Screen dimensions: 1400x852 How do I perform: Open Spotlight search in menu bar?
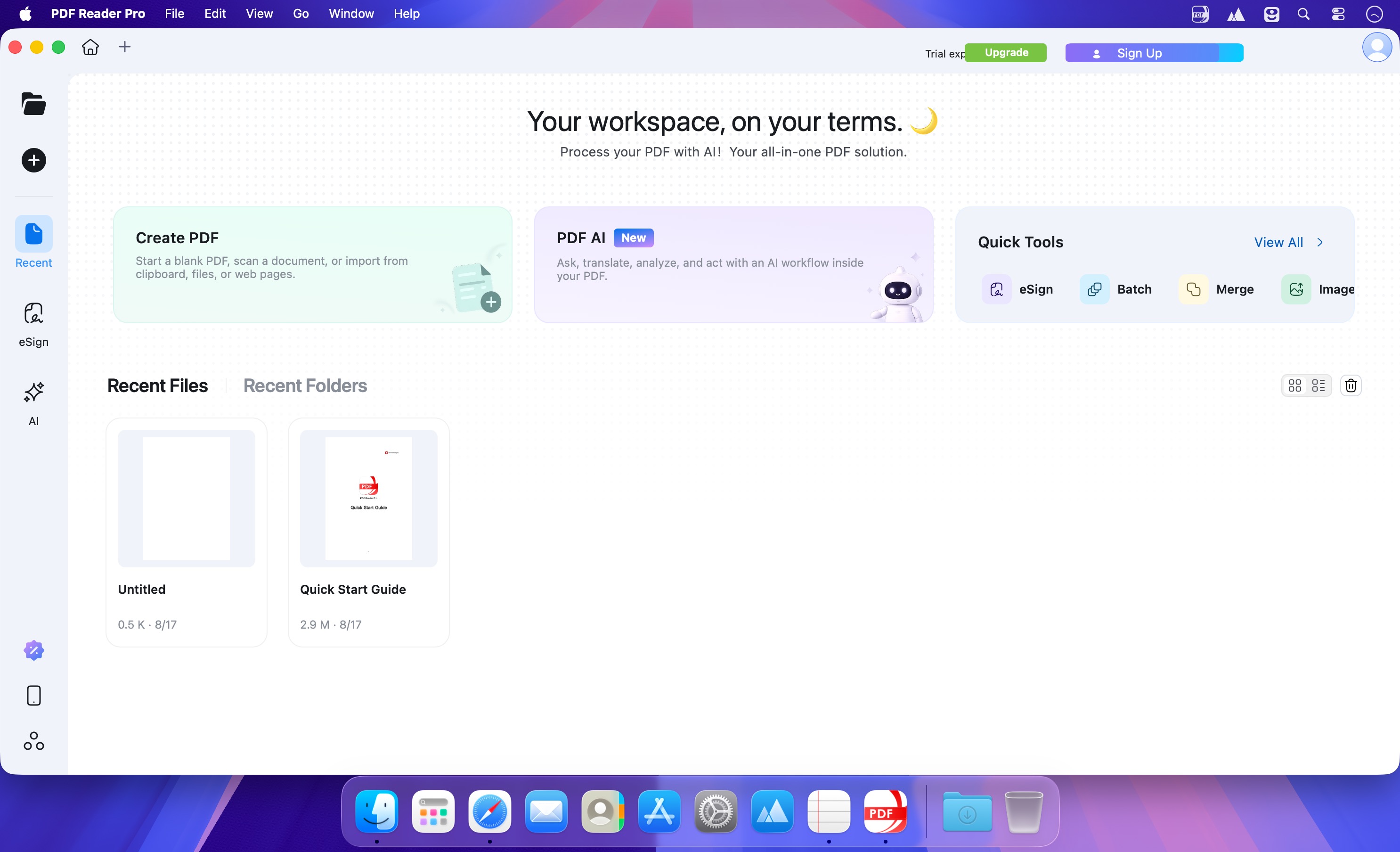click(1303, 14)
